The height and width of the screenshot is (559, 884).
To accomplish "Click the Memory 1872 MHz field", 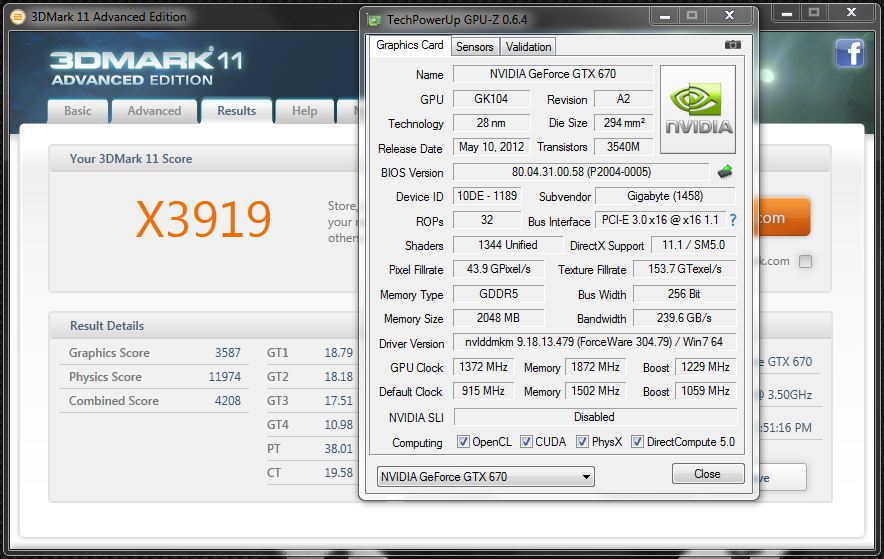I will click(x=595, y=367).
